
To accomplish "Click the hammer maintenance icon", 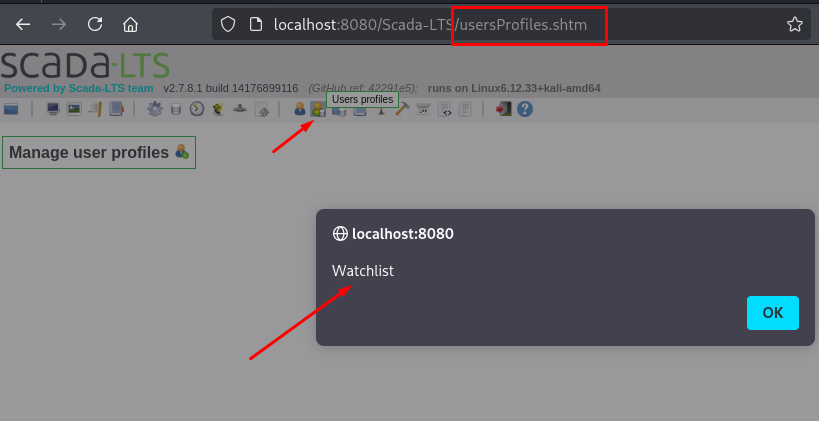I will (x=402, y=109).
